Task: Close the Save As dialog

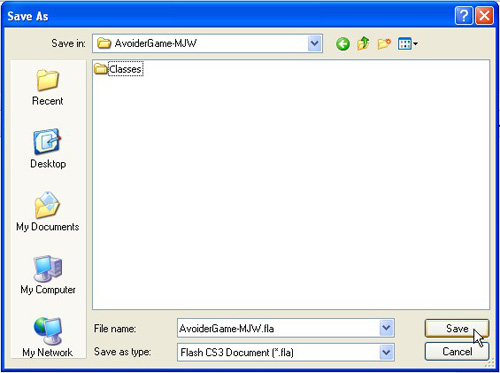Action: [x=484, y=16]
